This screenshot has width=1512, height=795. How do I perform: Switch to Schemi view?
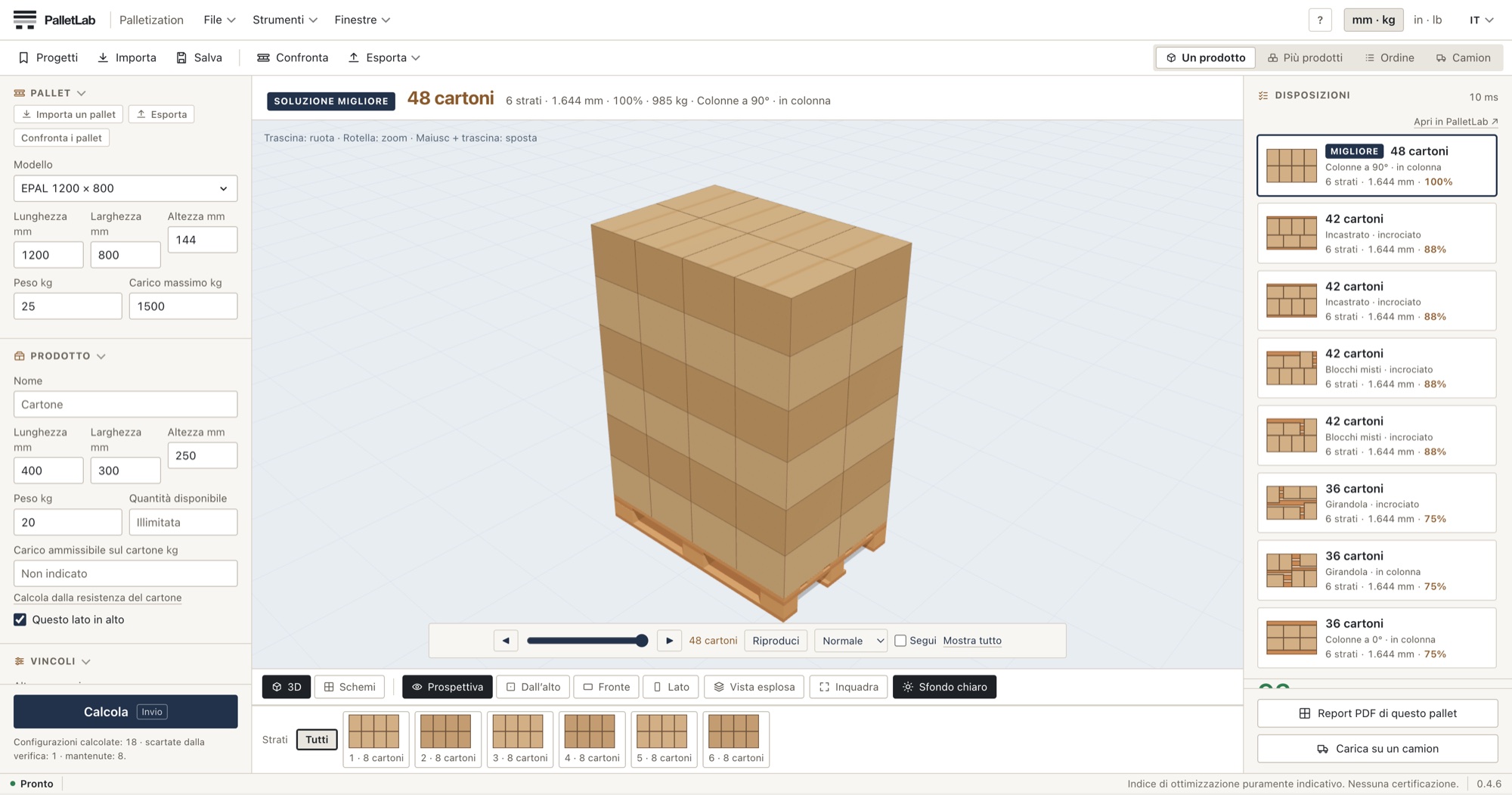pos(349,687)
